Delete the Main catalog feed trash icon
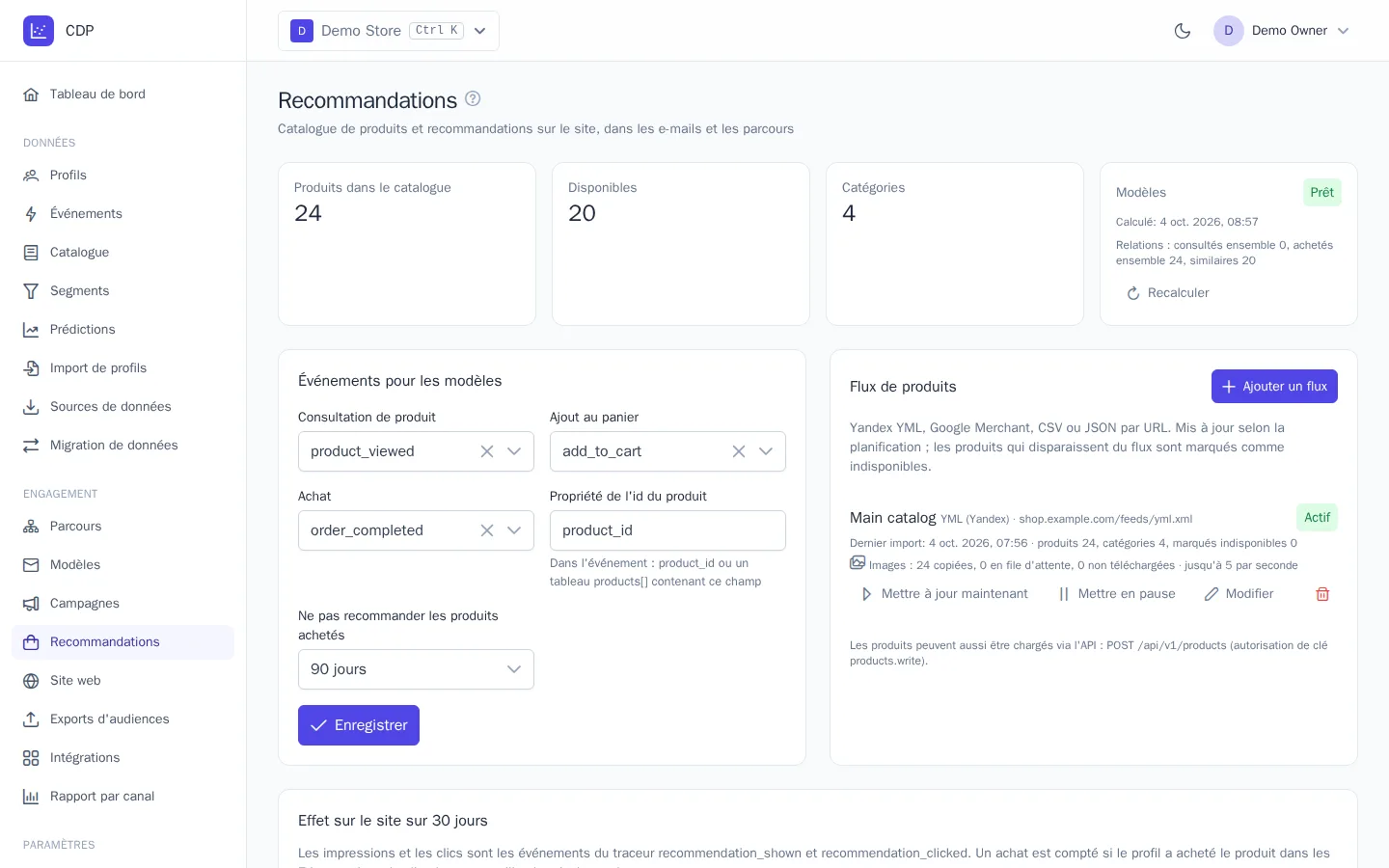The image size is (1389, 868). 1322,594
